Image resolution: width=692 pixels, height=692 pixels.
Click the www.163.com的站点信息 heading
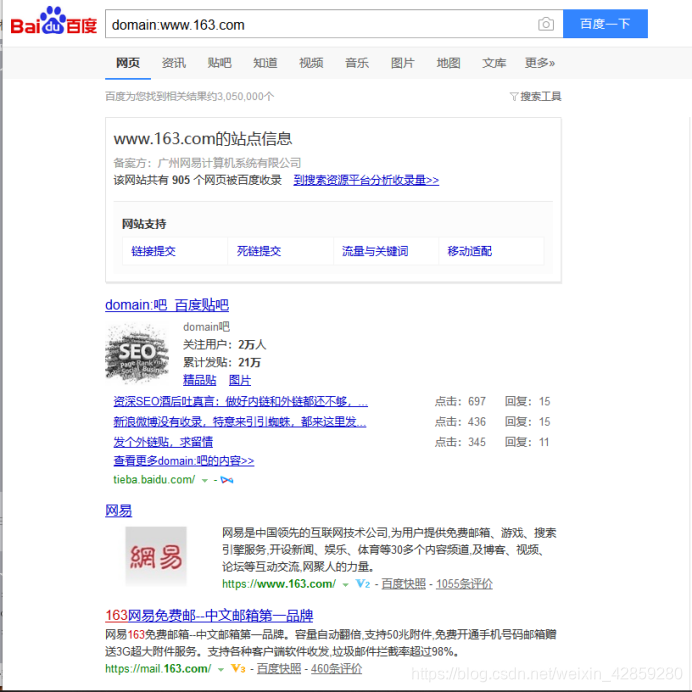click(203, 139)
